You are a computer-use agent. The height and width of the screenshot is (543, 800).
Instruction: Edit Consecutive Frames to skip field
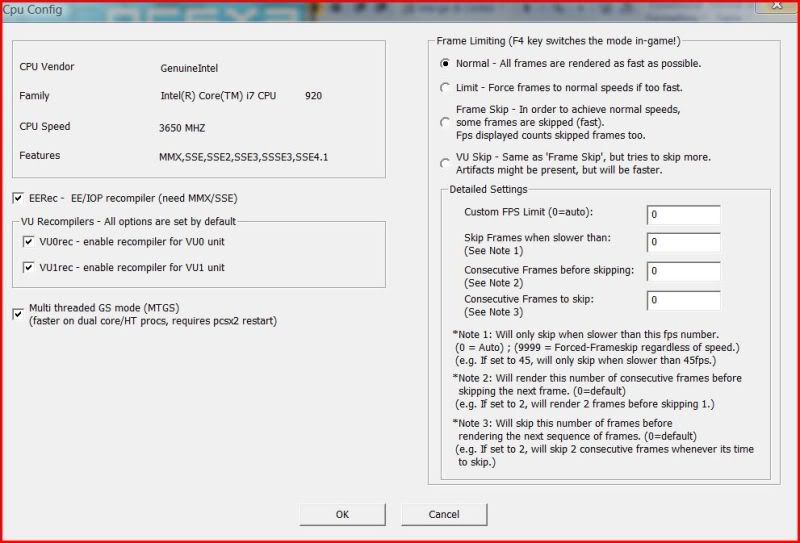(684, 300)
